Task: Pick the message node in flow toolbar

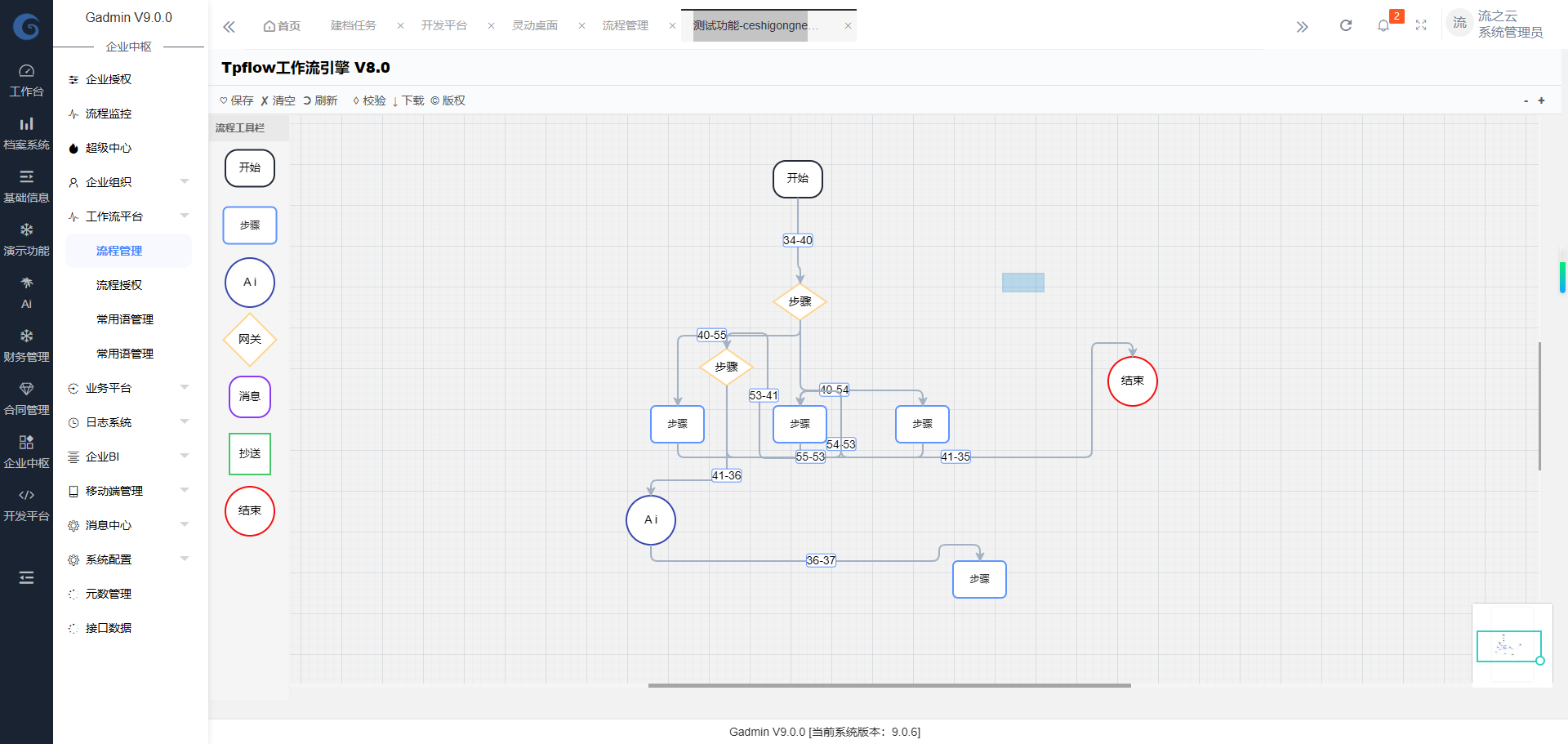Action: 250,396
